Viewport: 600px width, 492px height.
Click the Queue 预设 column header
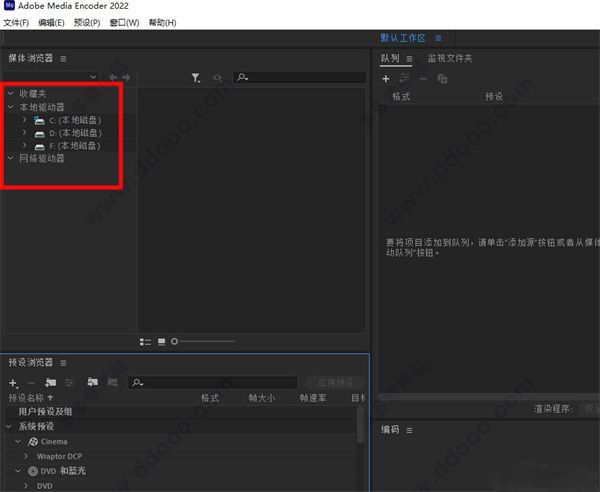pyautogui.click(x=494, y=96)
